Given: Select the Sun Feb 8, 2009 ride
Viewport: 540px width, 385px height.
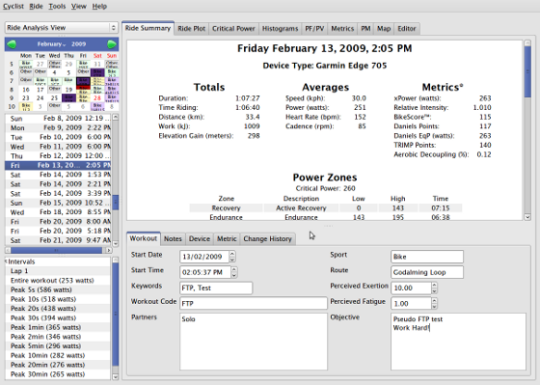Looking at the screenshot, I should (x=58, y=118).
